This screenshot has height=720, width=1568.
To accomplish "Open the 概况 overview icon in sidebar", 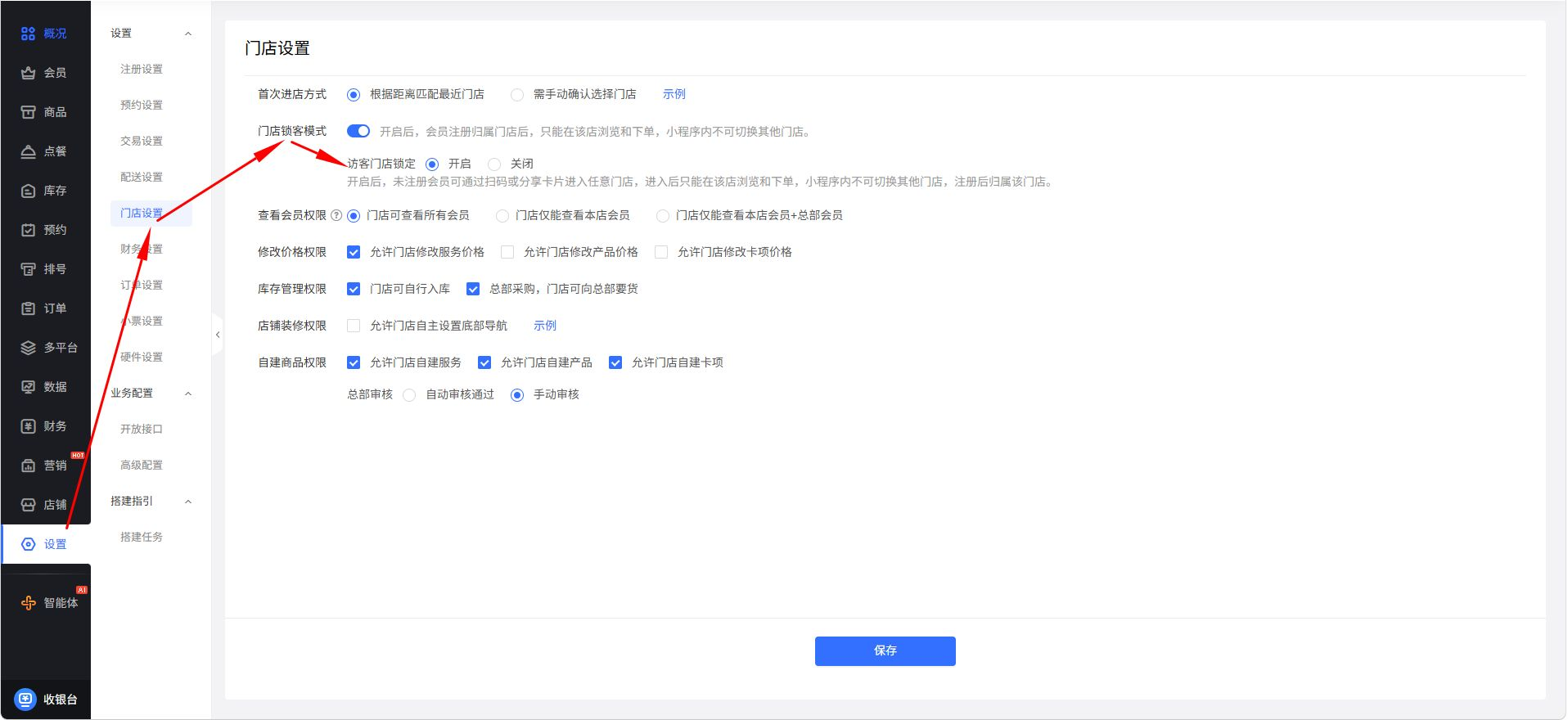I will point(28,34).
